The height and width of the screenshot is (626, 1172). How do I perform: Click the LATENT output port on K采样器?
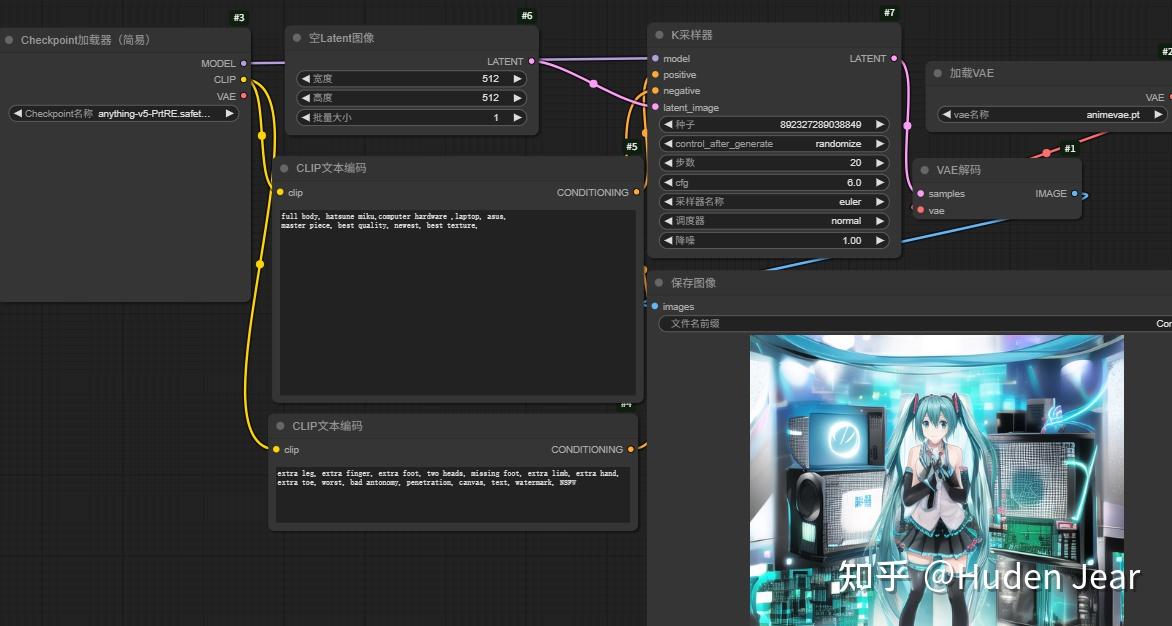point(894,58)
